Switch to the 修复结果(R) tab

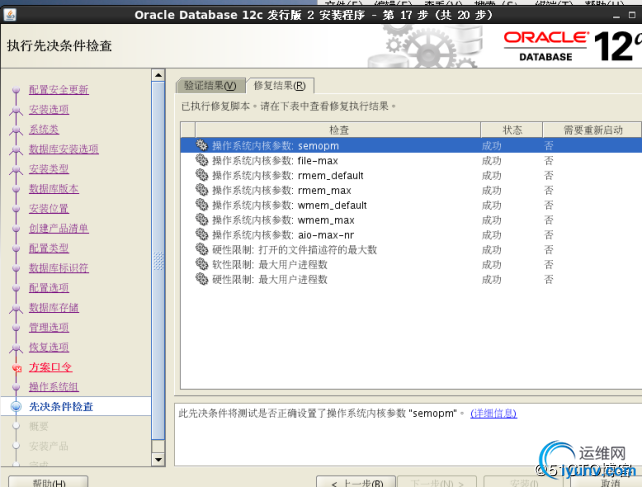pos(280,86)
